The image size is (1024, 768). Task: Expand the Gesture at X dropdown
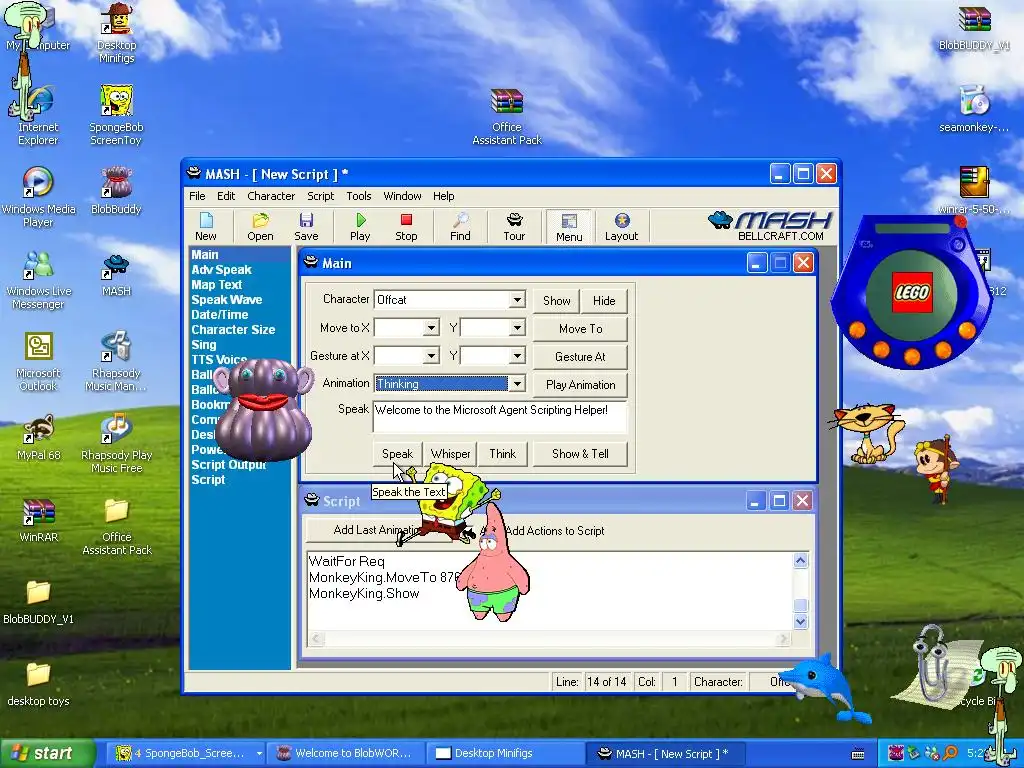tap(431, 356)
